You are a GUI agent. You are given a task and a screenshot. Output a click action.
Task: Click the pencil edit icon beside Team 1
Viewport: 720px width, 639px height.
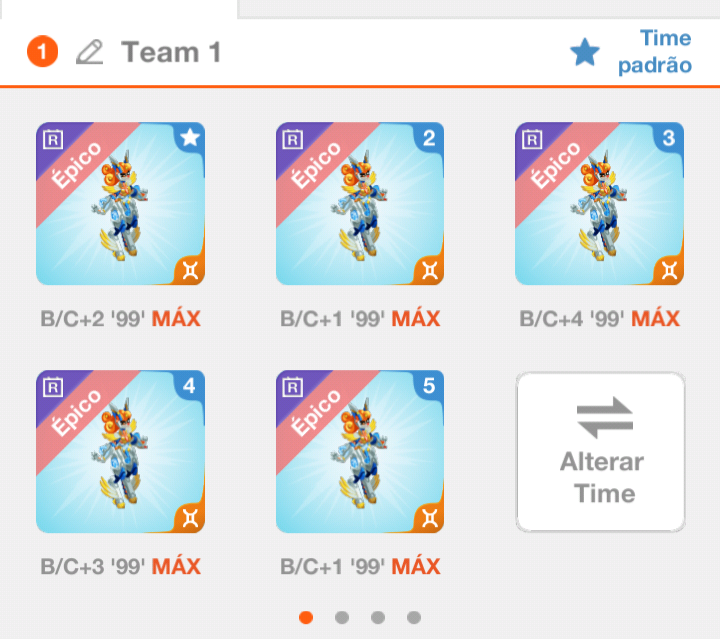click(90, 52)
